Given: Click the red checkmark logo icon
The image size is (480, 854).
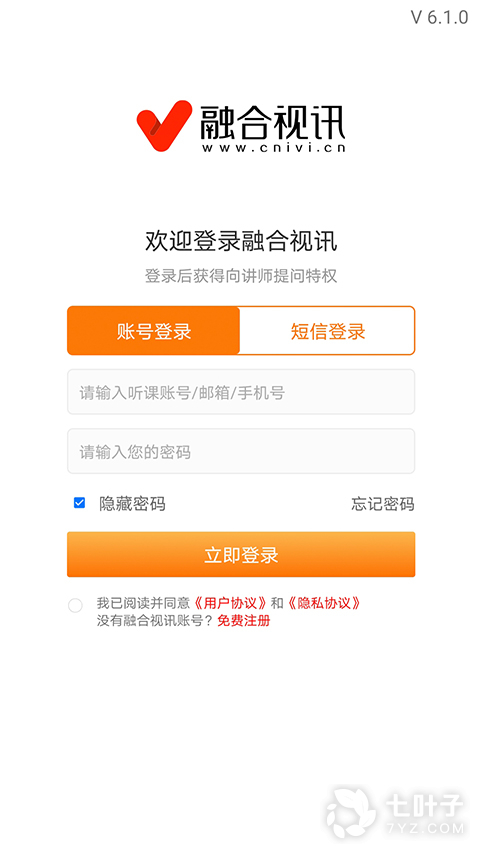Looking at the screenshot, I should click(x=164, y=125).
